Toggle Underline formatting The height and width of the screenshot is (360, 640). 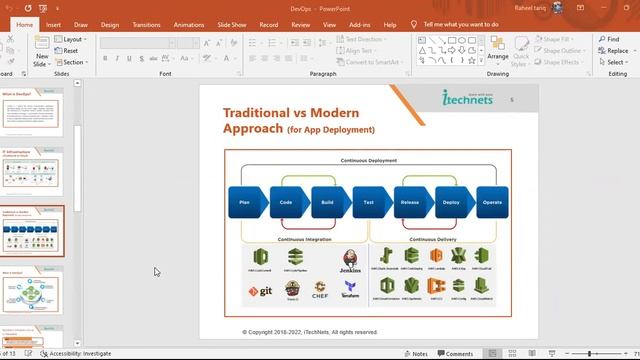129,59
